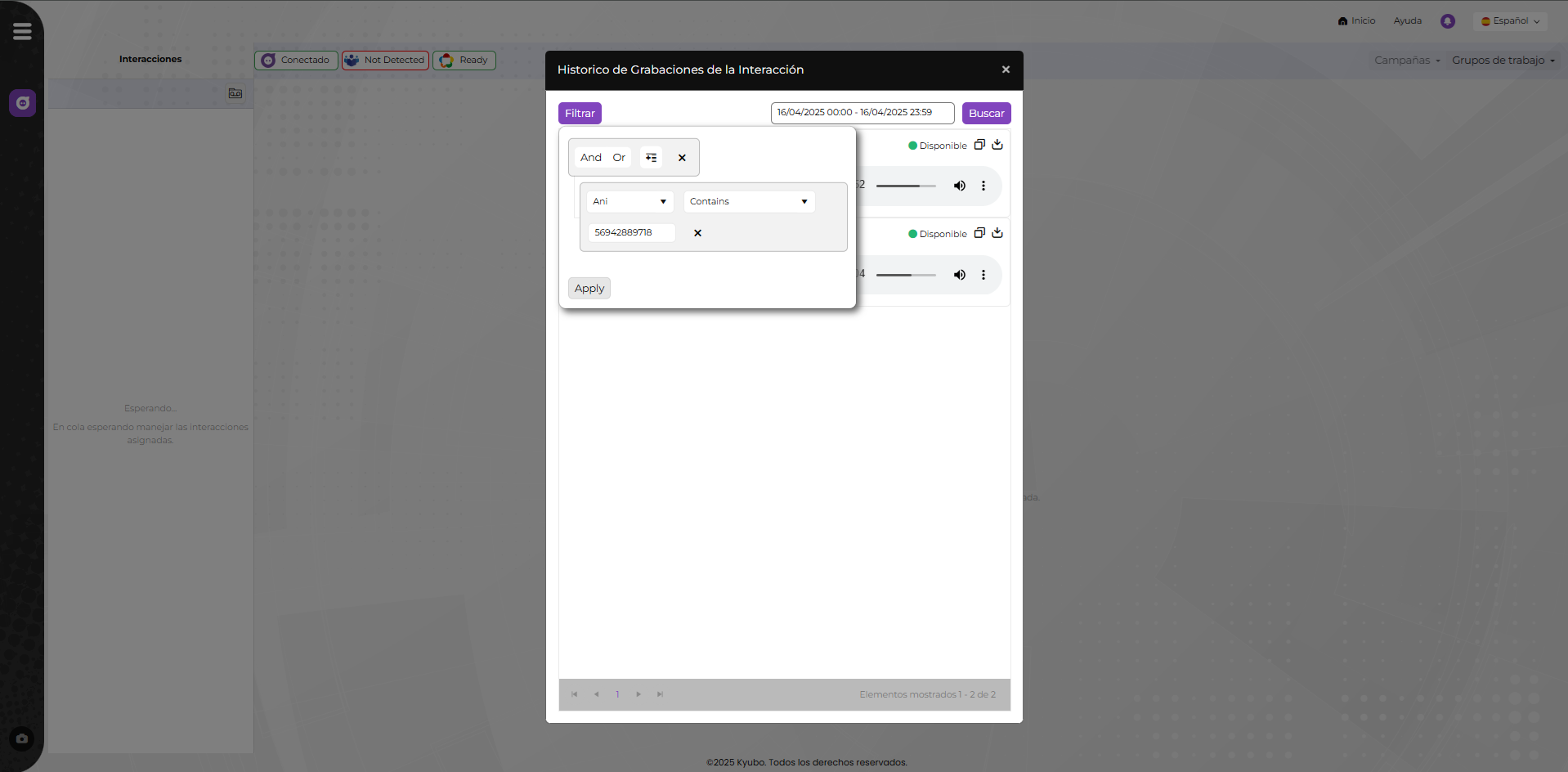Apply the filter settings

[x=589, y=289]
